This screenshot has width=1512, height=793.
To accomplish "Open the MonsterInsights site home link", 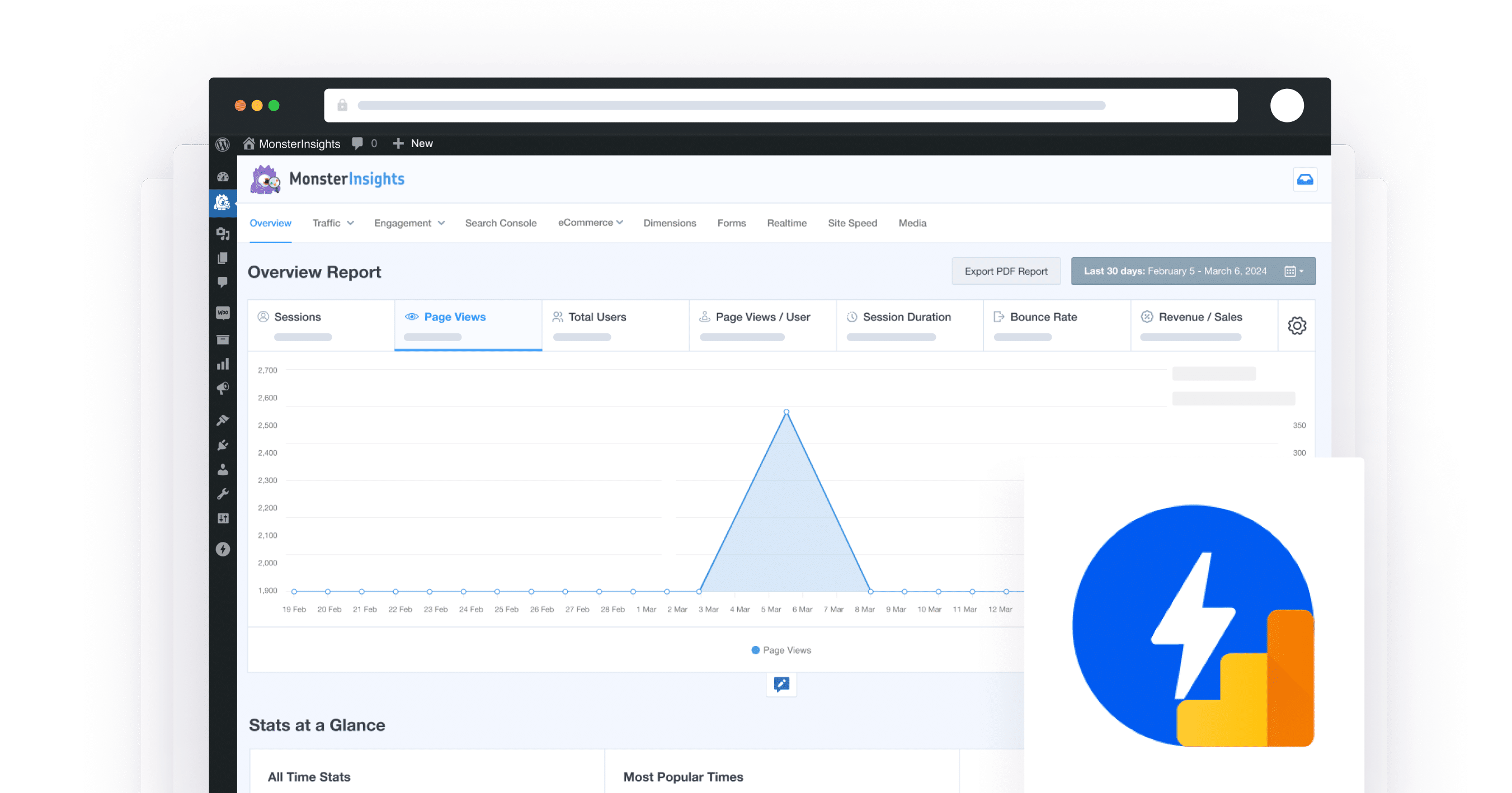I will (292, 144).
